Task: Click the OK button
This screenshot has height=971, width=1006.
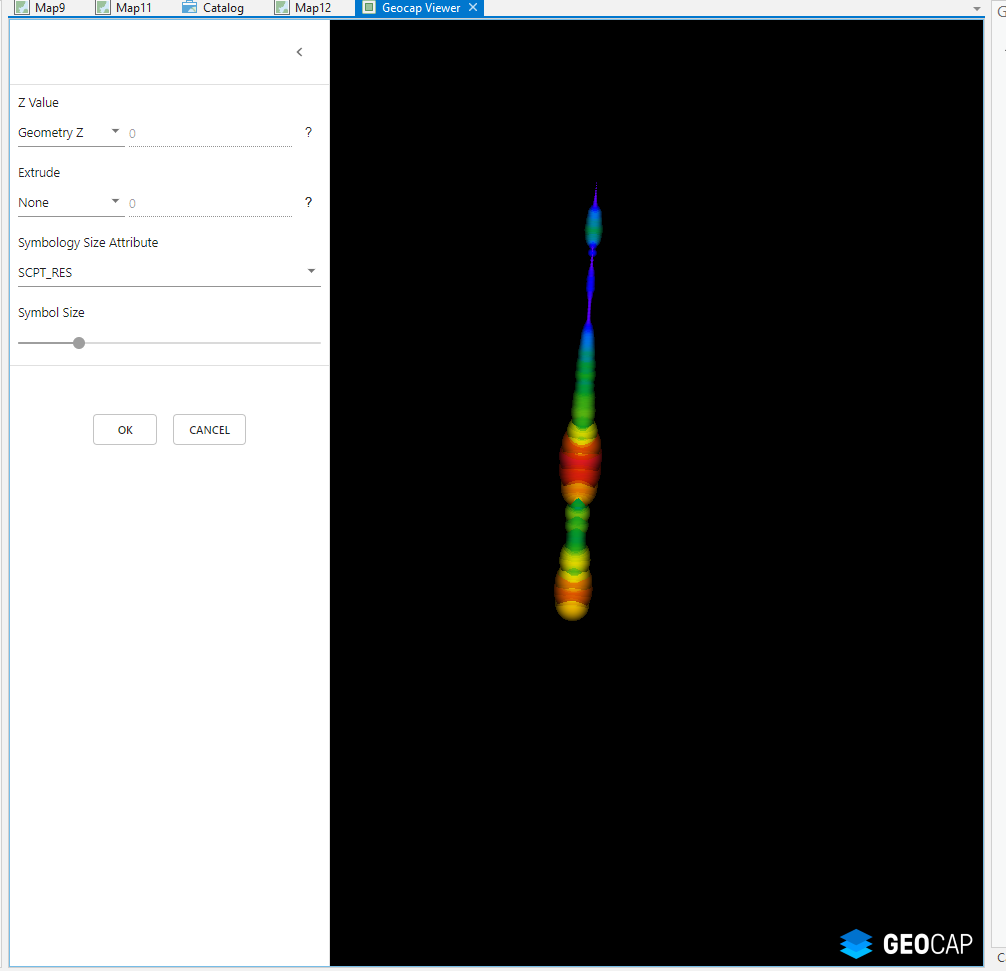Action: coord(125,429)
